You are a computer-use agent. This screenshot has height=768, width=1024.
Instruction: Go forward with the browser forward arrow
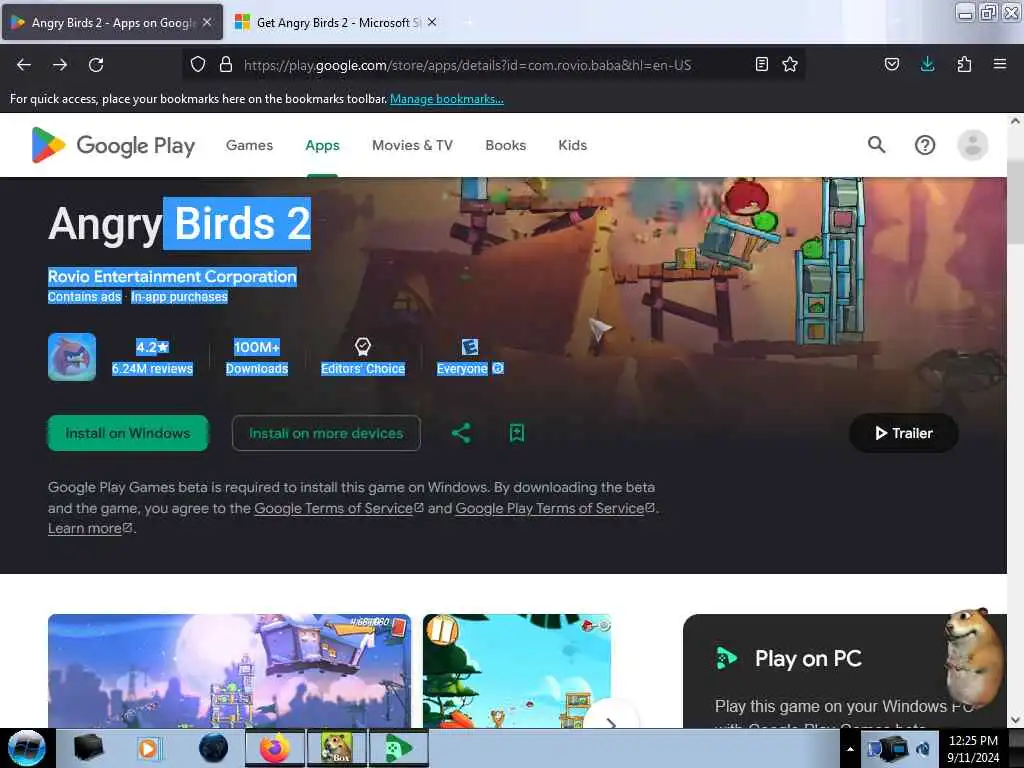(x=60, y=65)
